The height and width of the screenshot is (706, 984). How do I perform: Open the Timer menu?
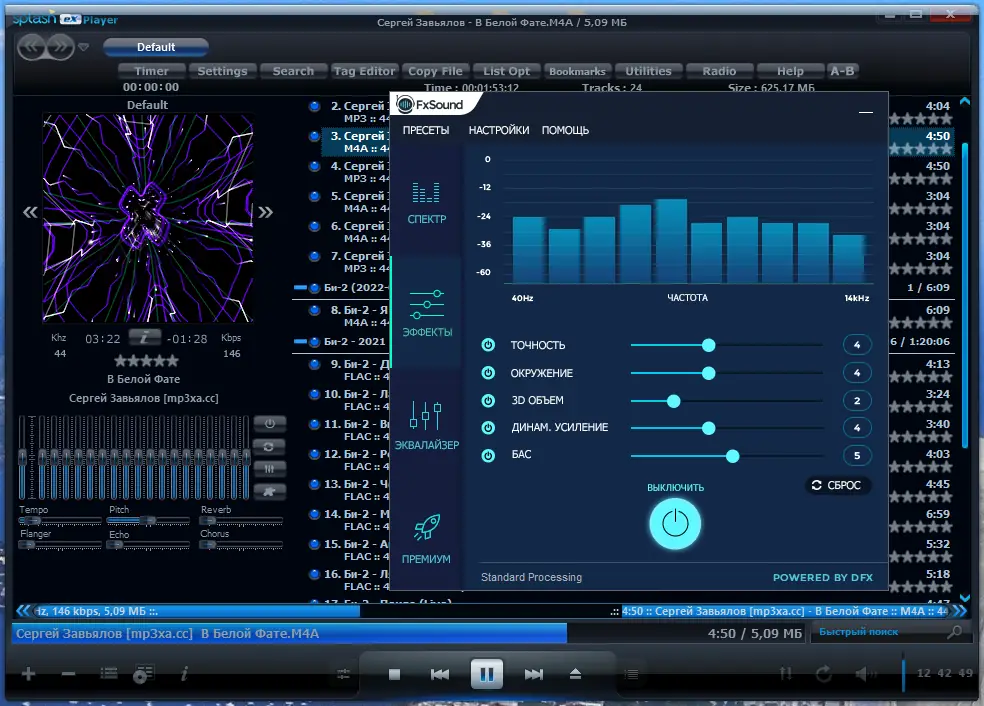point(151,71)
